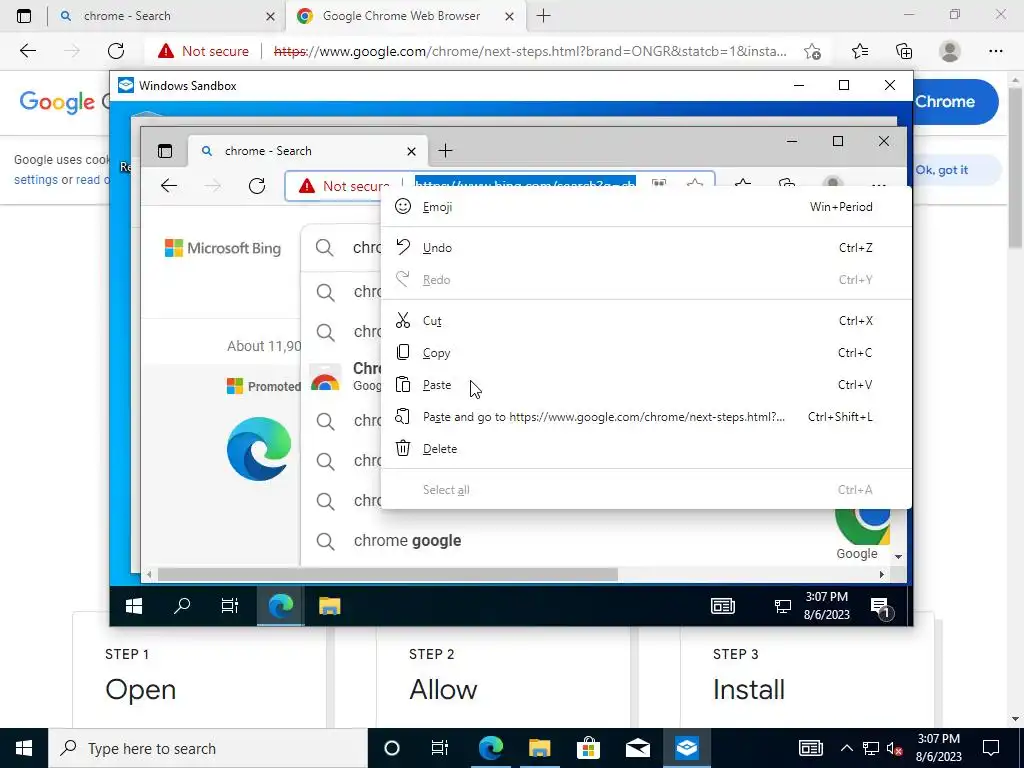Choose Paste from the context menu

(x=646, y=385)
